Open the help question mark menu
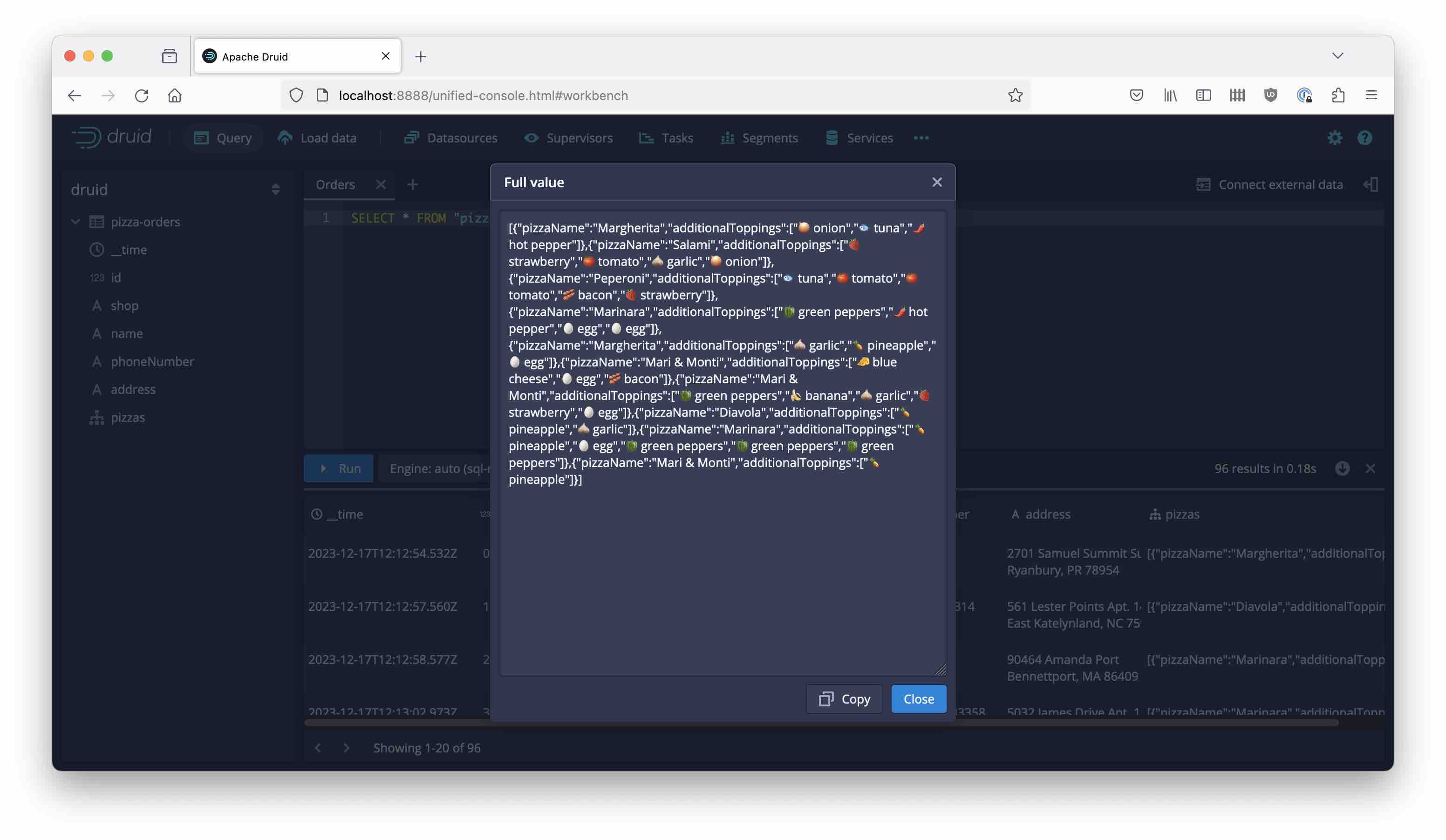1446x840 pixels. [1364, 138]
